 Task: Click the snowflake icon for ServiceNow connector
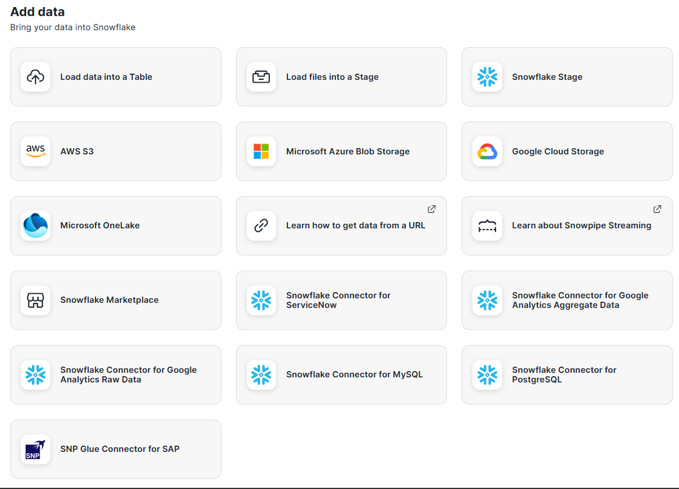261,300
